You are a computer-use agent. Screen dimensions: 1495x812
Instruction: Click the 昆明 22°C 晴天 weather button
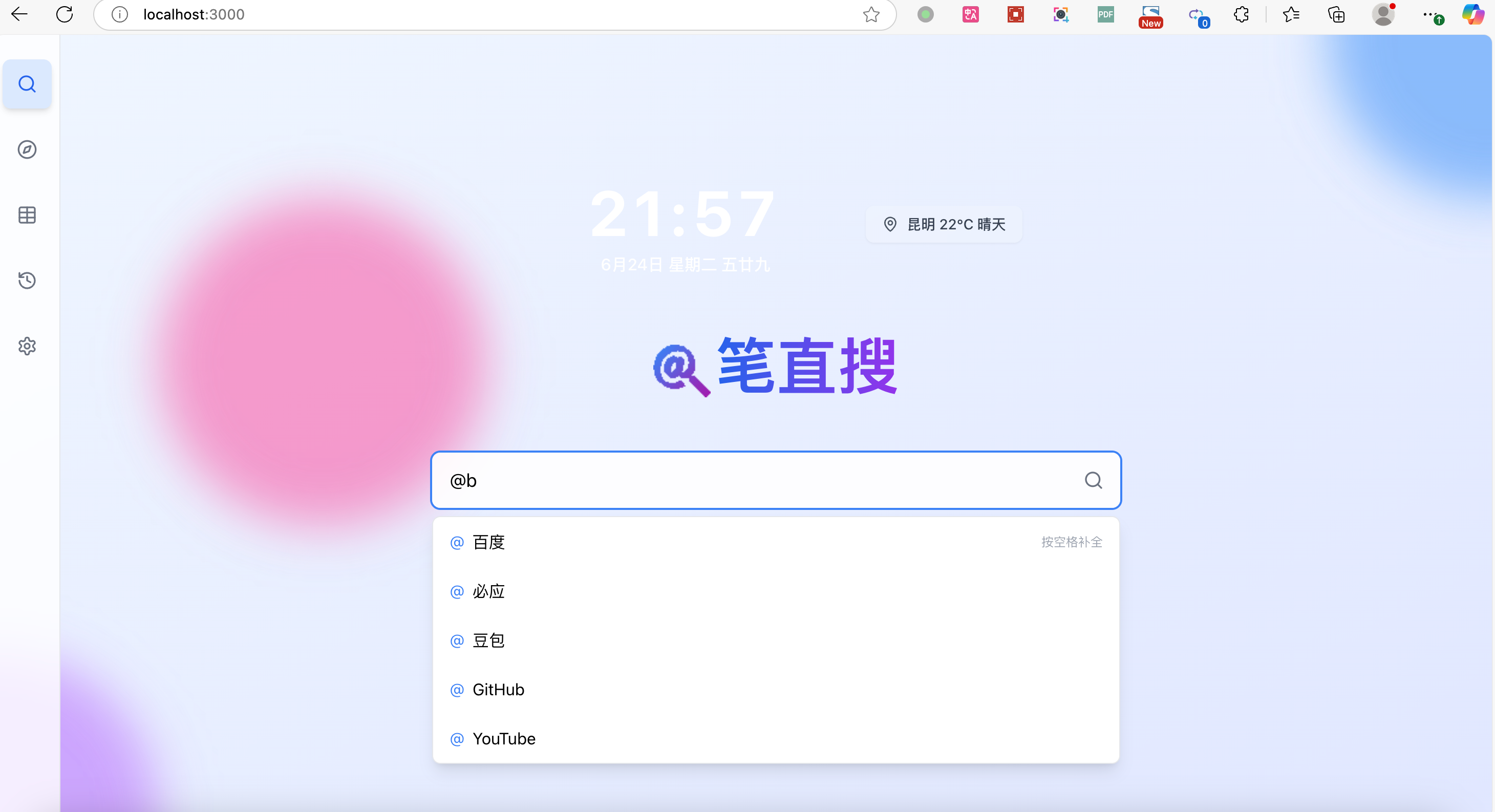pyautogui.click(x=944, y=224)
